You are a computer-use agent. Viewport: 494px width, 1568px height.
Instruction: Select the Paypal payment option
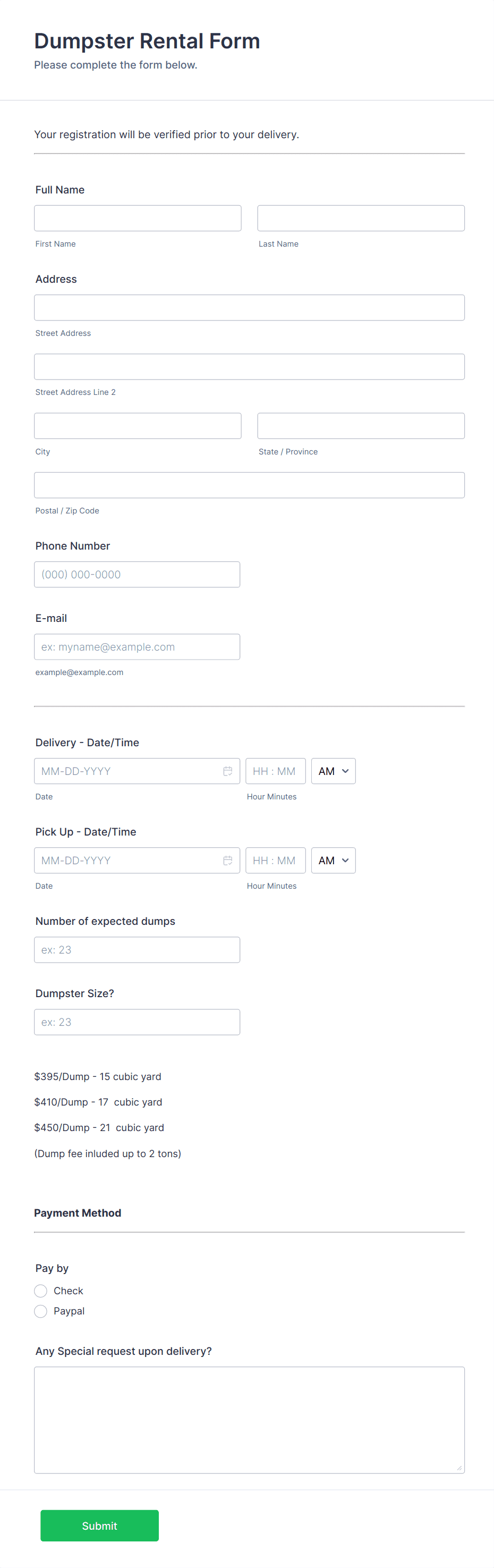(x=41, y=1312)
